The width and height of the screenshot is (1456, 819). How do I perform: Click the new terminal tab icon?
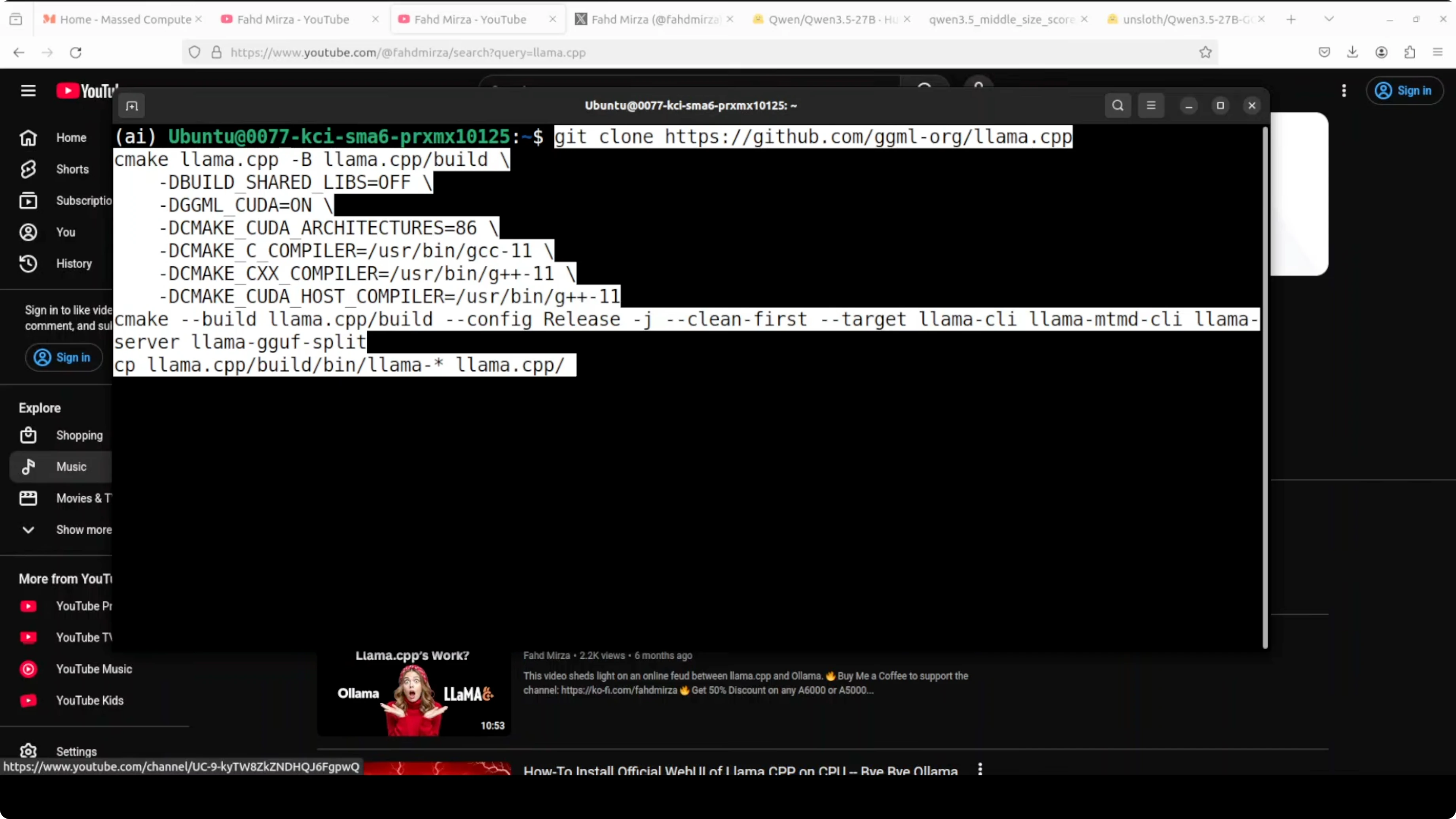[132, 106]
